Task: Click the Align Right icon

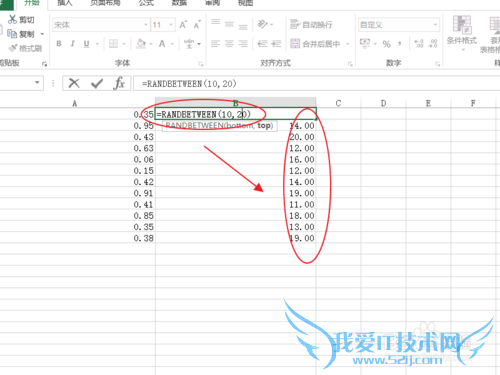Action: tap(243, 44)
